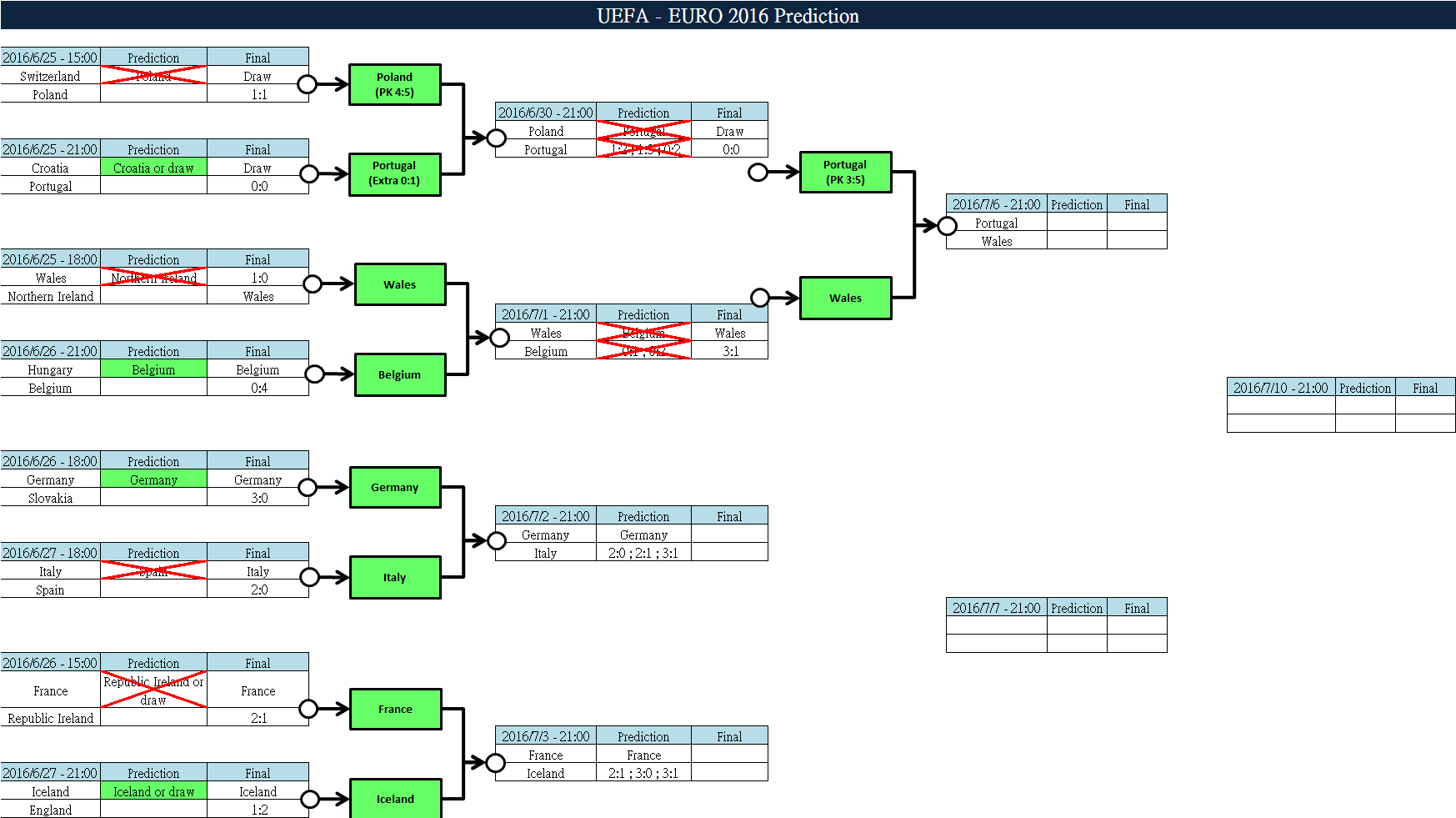Click the green 'Iceland or draw' prediction cell

click(153, 791)
